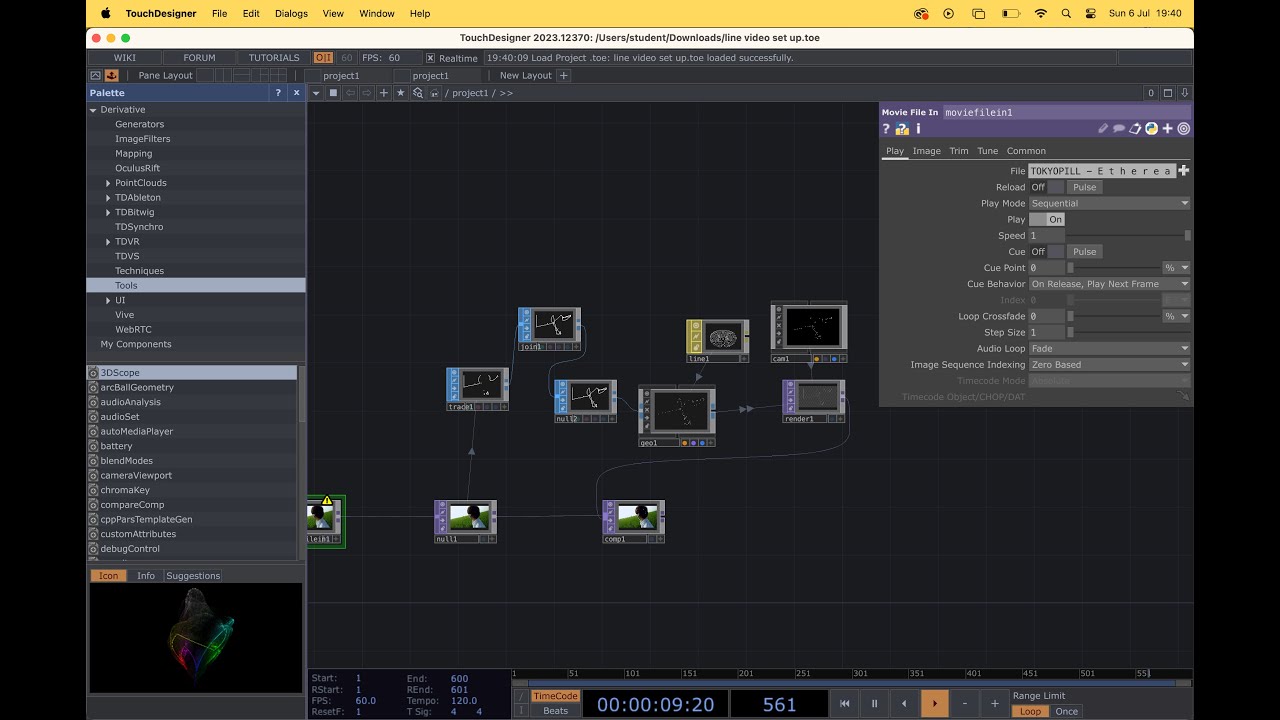
Task: Open the Cue Behavior dropdown
Action: (x=1109, y=284)
